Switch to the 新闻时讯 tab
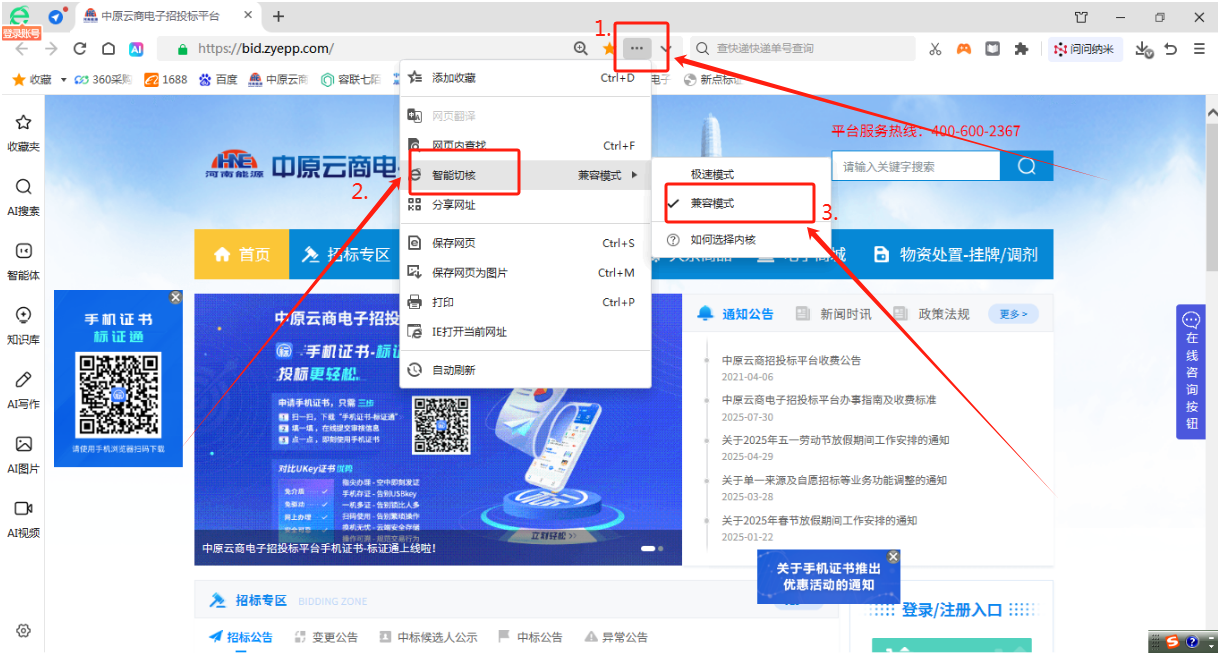Screen dimensions: 1218x653 coord(844,314)
